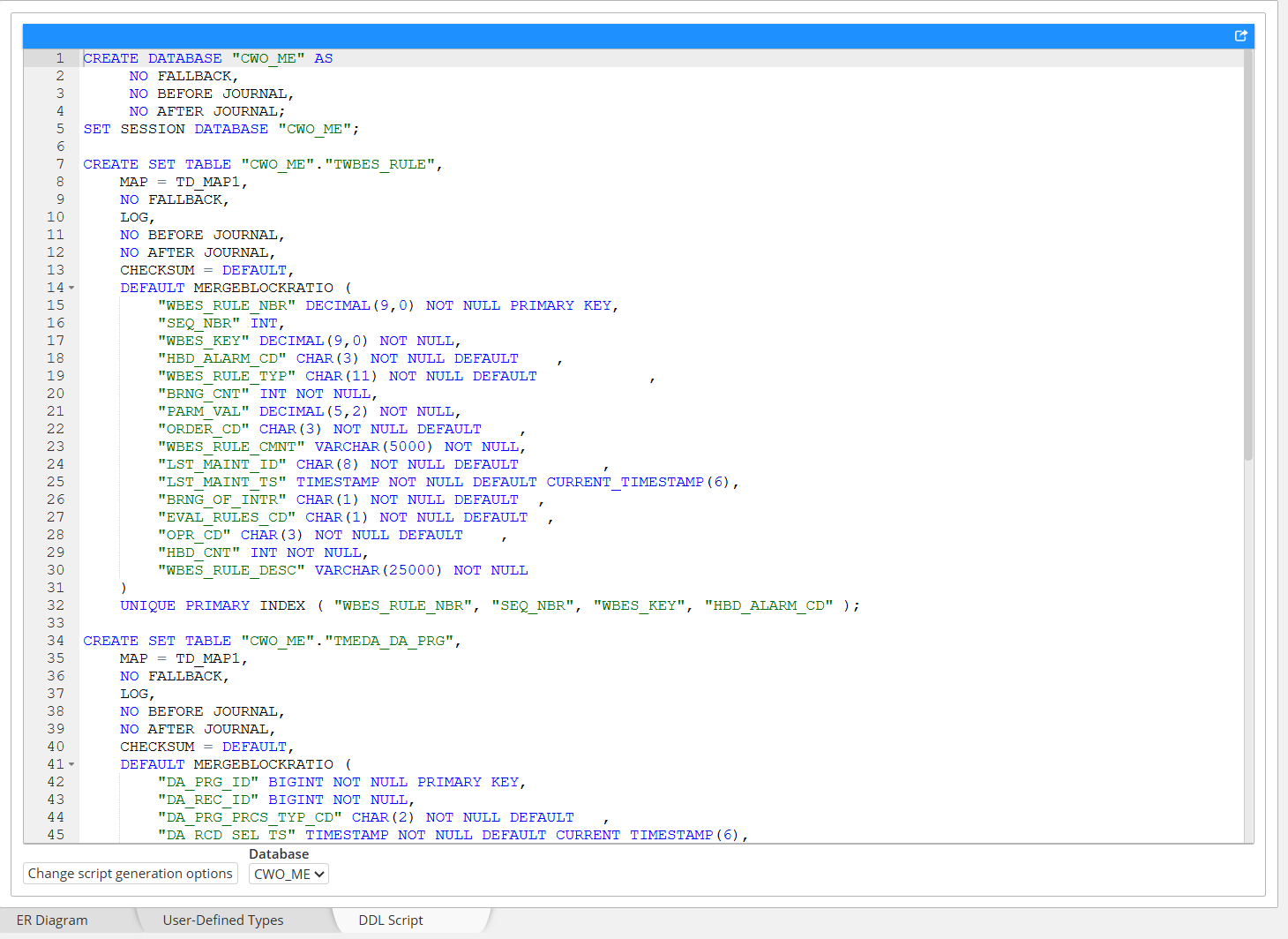Collapse the code fold at line 14
Image resolution: width=1288 pixels, height=939 pixels.
pyautogui.click(x=71, y=288)
